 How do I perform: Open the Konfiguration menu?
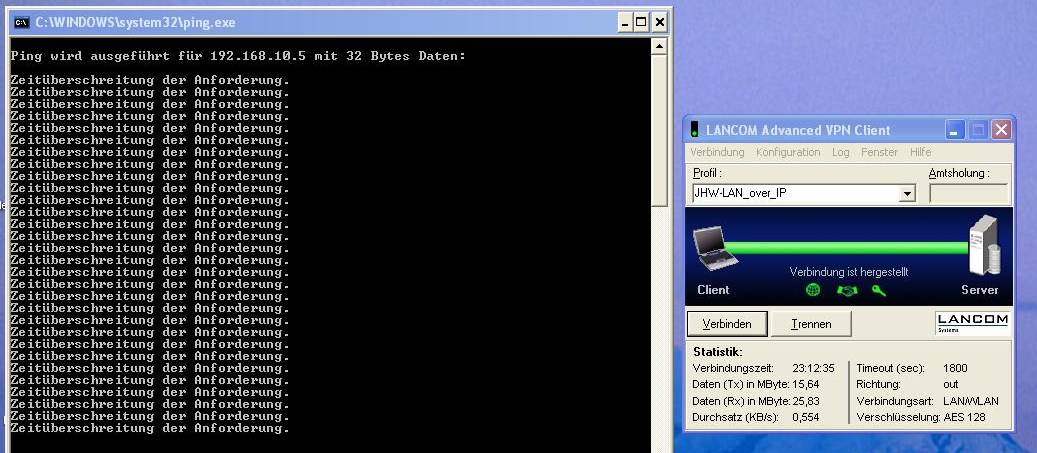[788, 152]
